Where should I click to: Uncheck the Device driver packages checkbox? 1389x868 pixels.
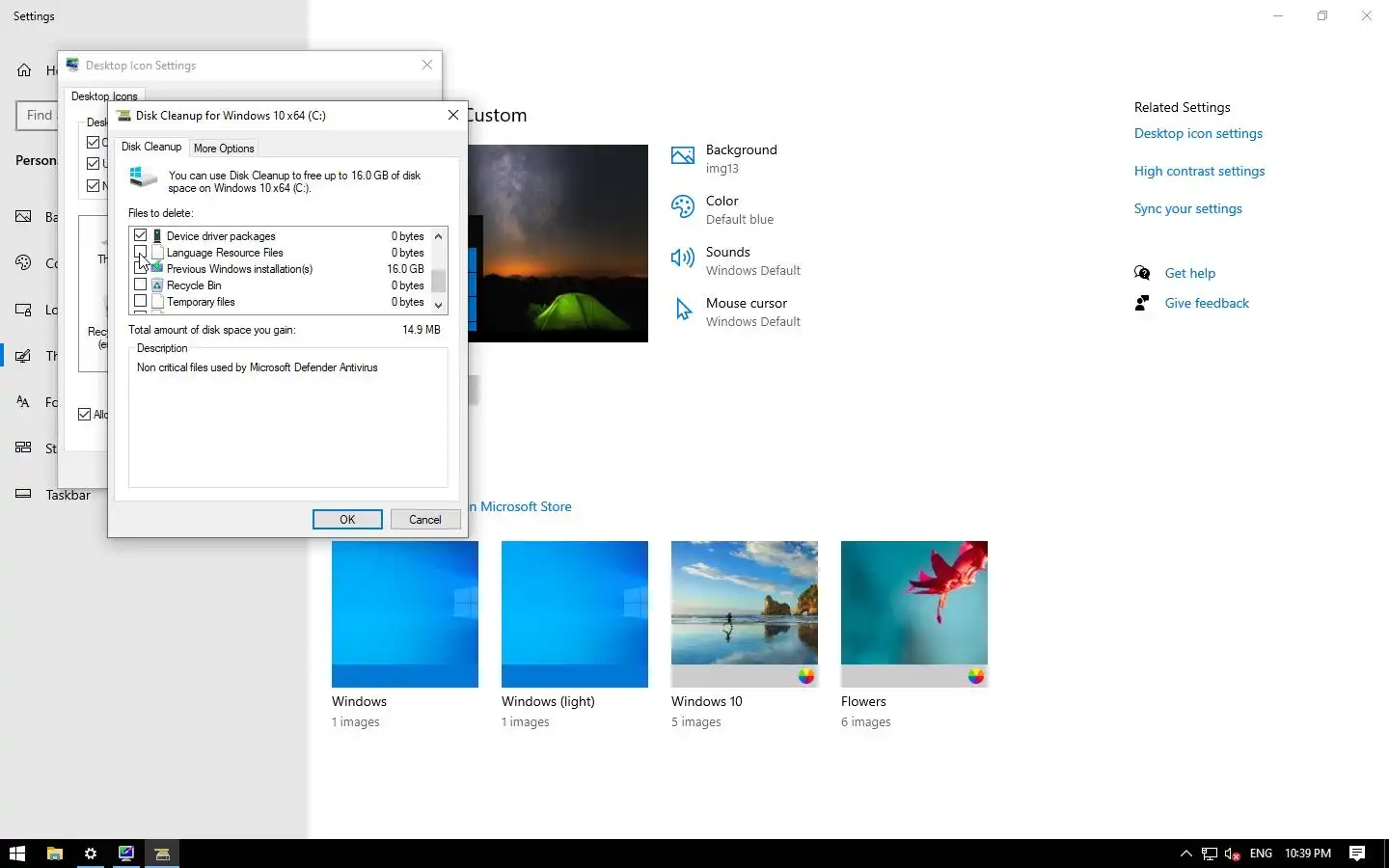tap(141, 235)
